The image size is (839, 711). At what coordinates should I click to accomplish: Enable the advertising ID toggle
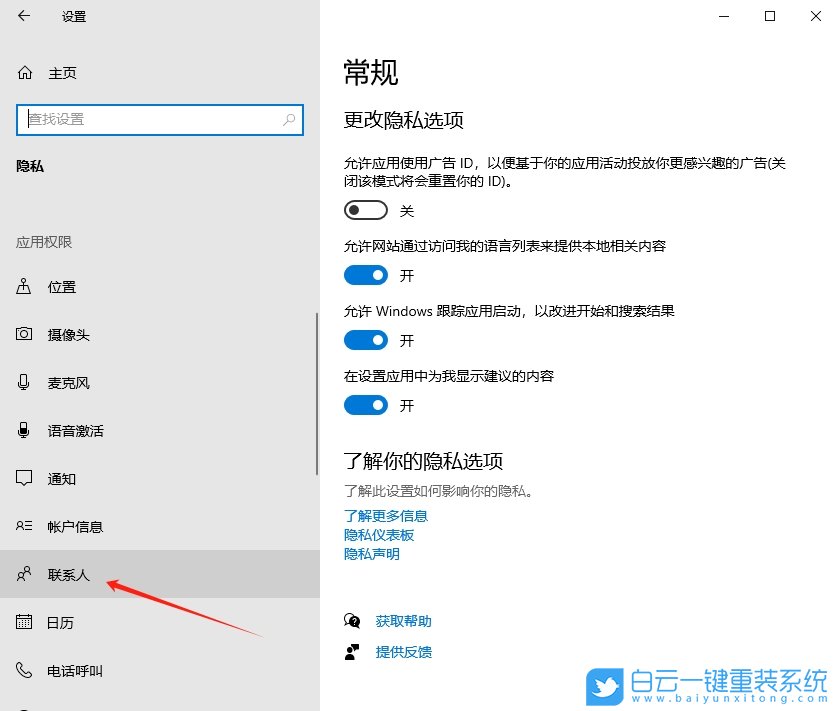[x=365, y=210]
